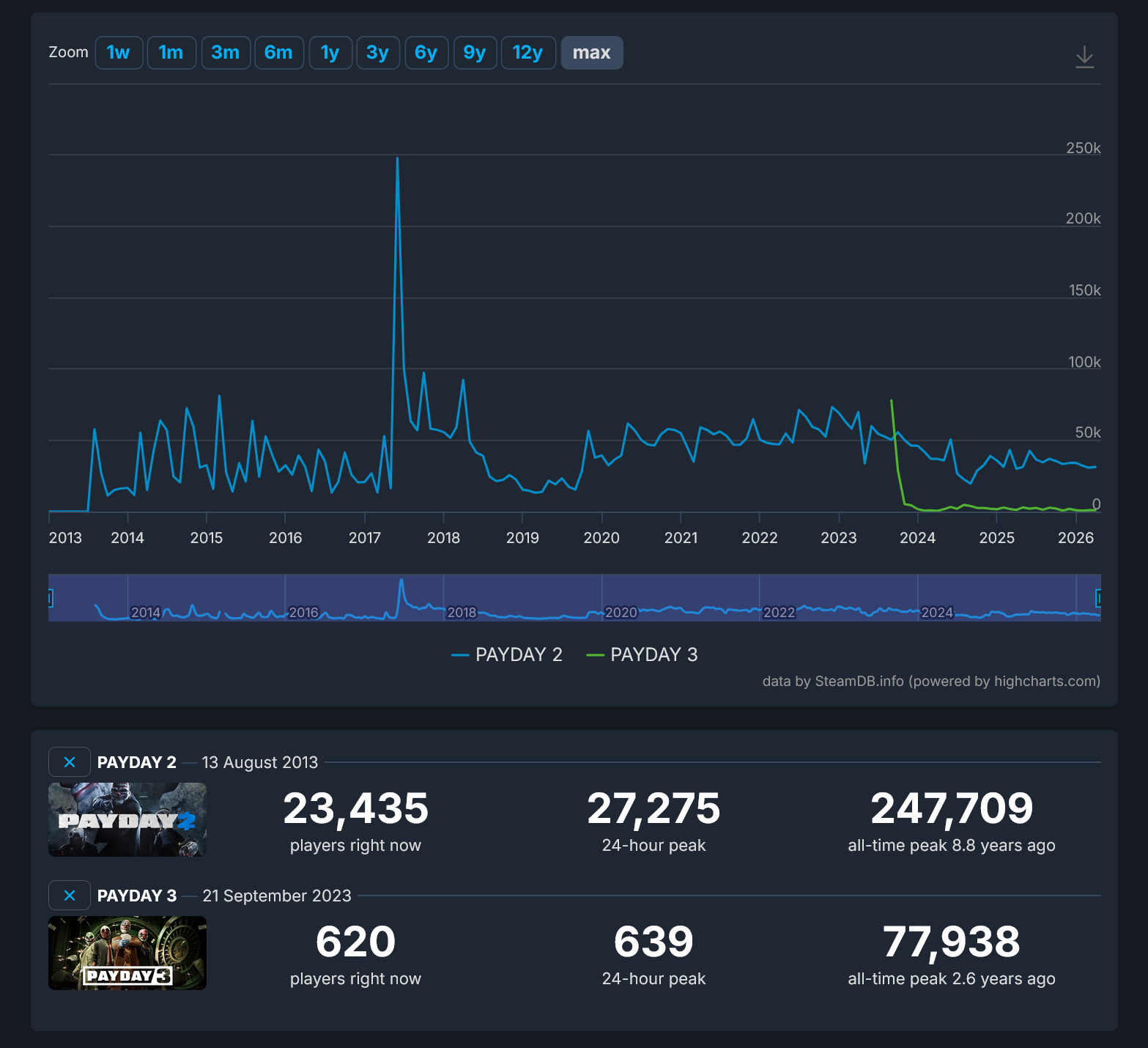1148x1048 pixels.
Task: Select the 1m zoom range
Action: [171, 52]
